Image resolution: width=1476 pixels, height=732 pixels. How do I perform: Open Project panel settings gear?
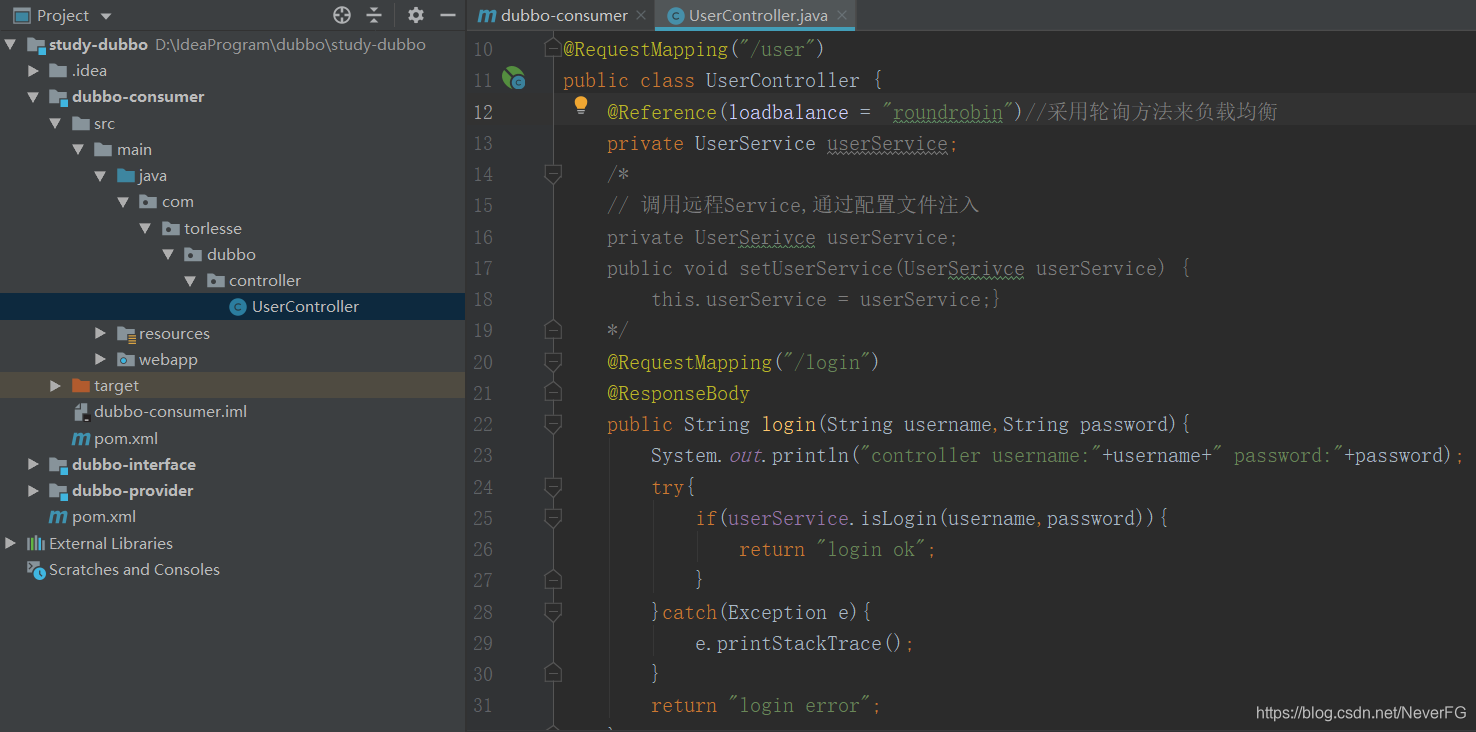point(416,15)
